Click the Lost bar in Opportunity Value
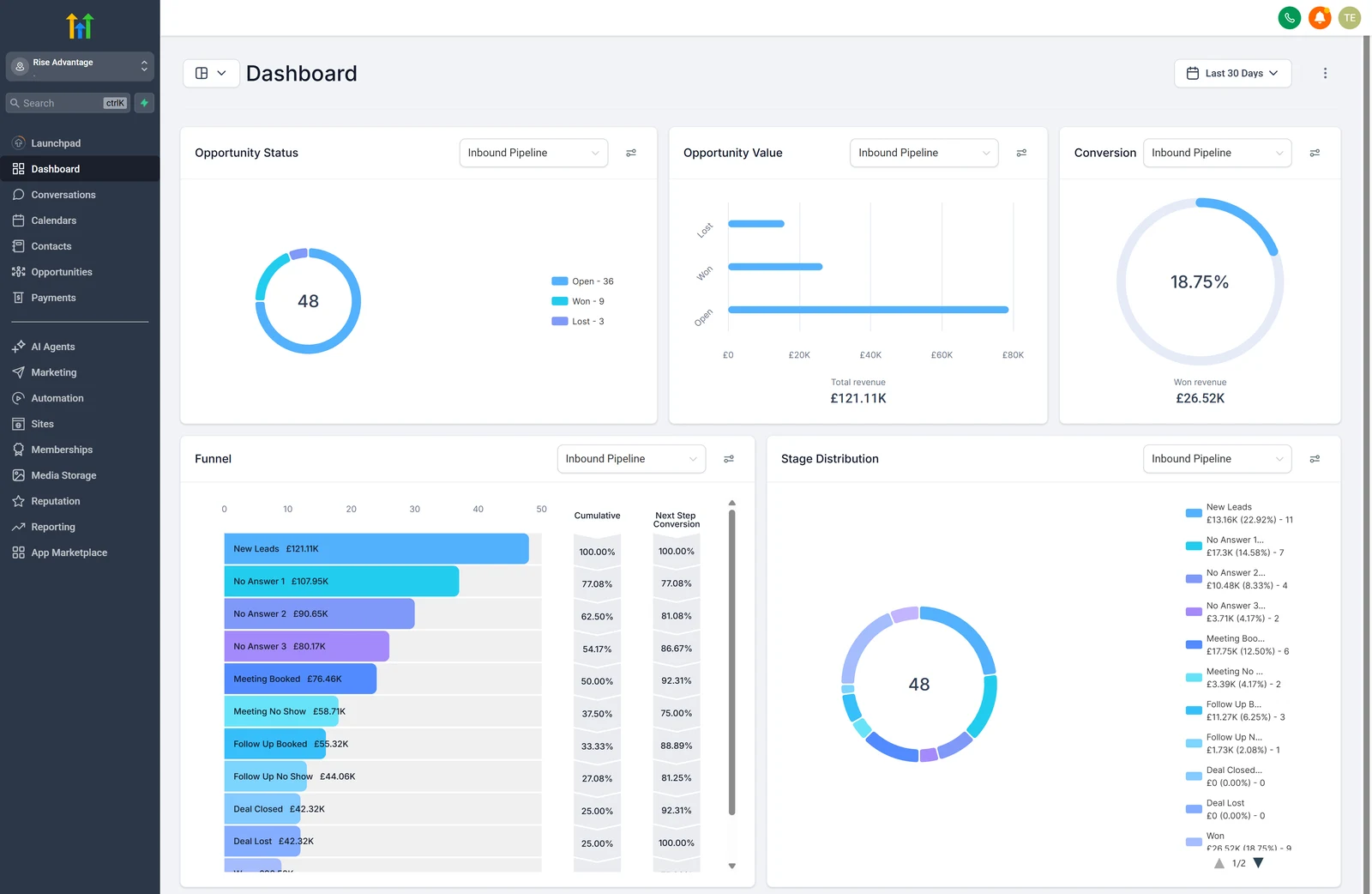Screen dimensions: 1372x894 (756, 224)
